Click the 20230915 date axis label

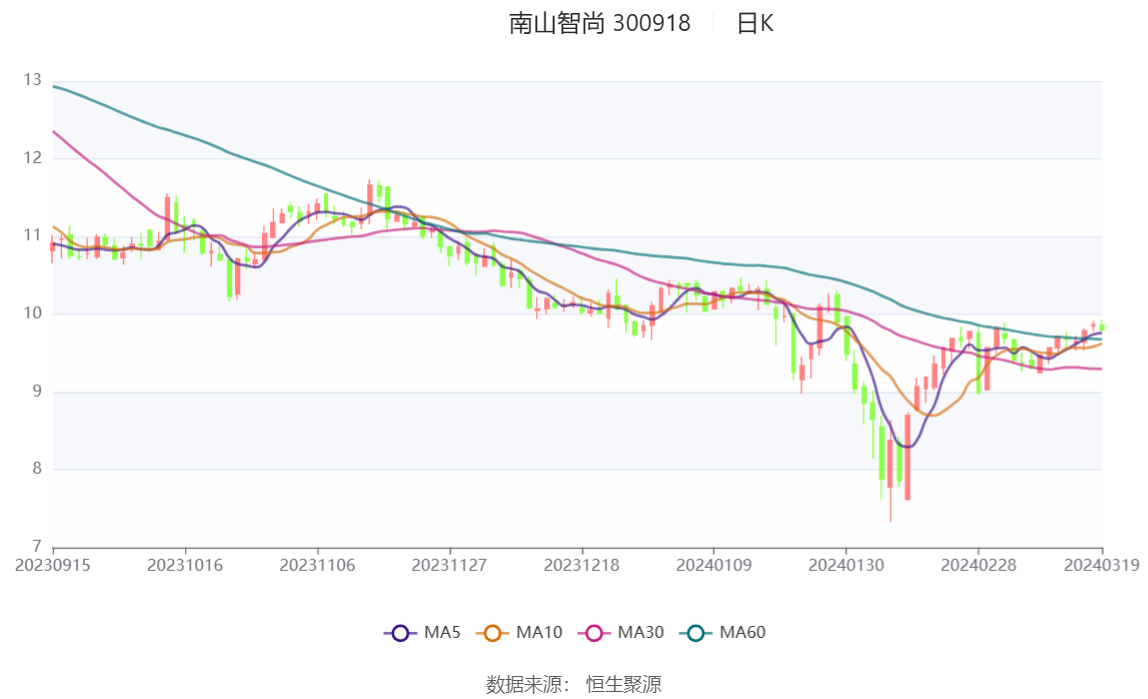click(53, 566)
